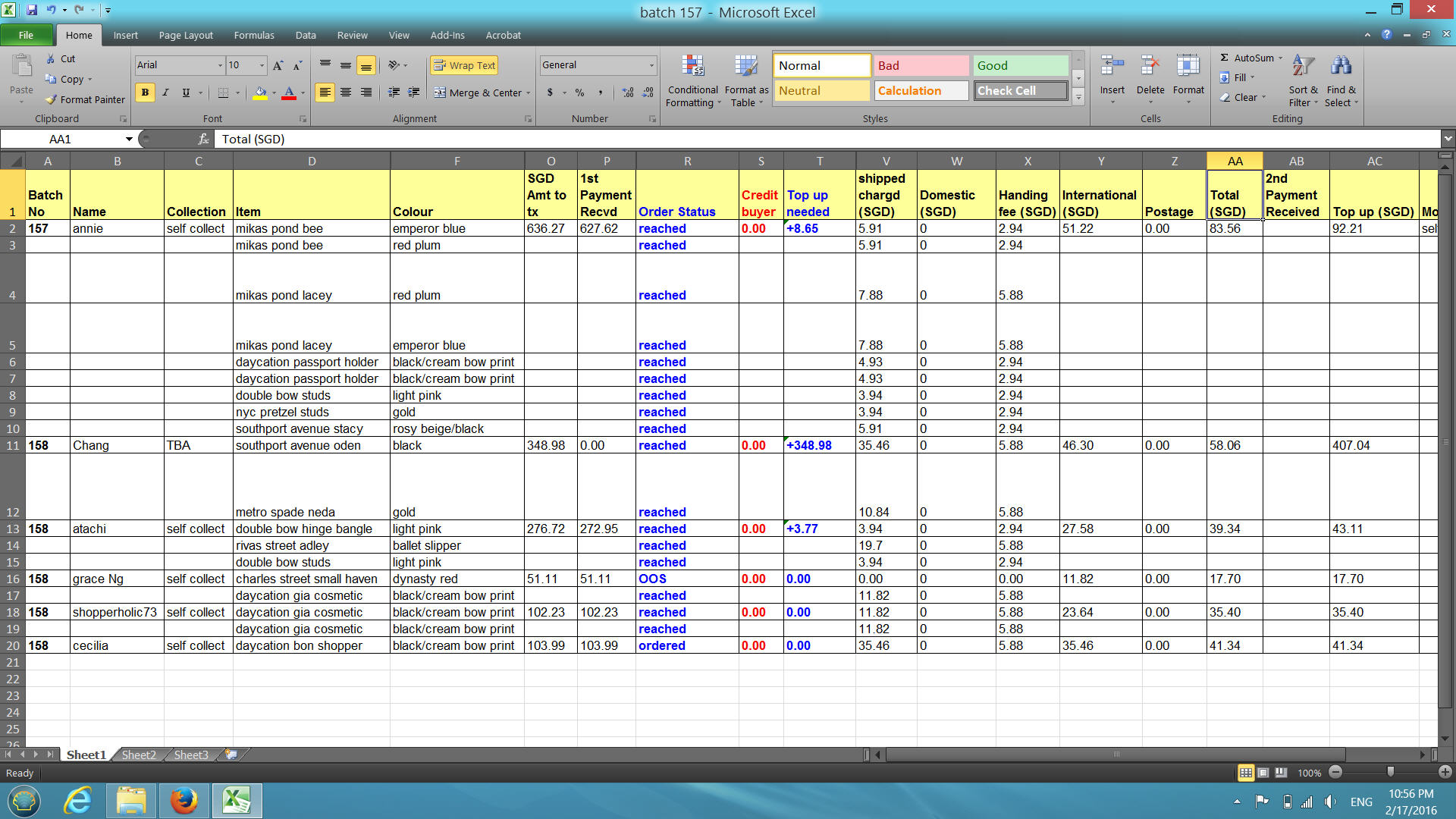This screenshot has height=819, width=1456.
Task: Toggle align text left
Action: pyautogui.click(x=325, y=93)
